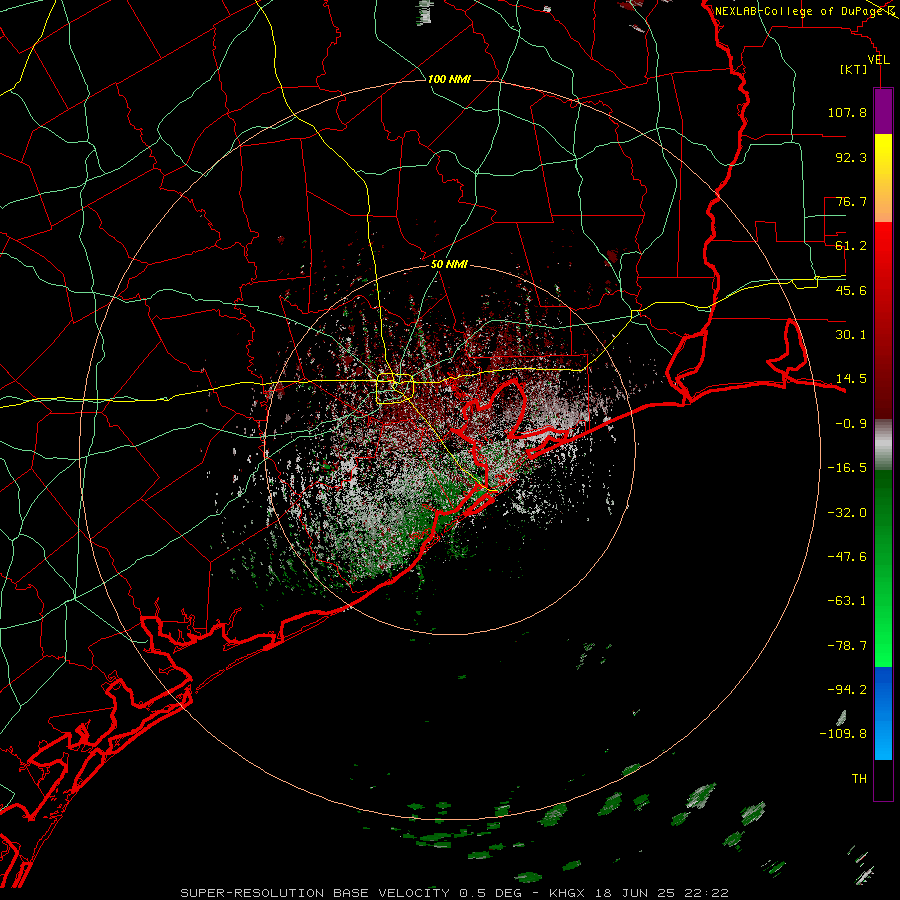Click the -63.1 velocity scale value
900x900 pixels.
[847, 601]
